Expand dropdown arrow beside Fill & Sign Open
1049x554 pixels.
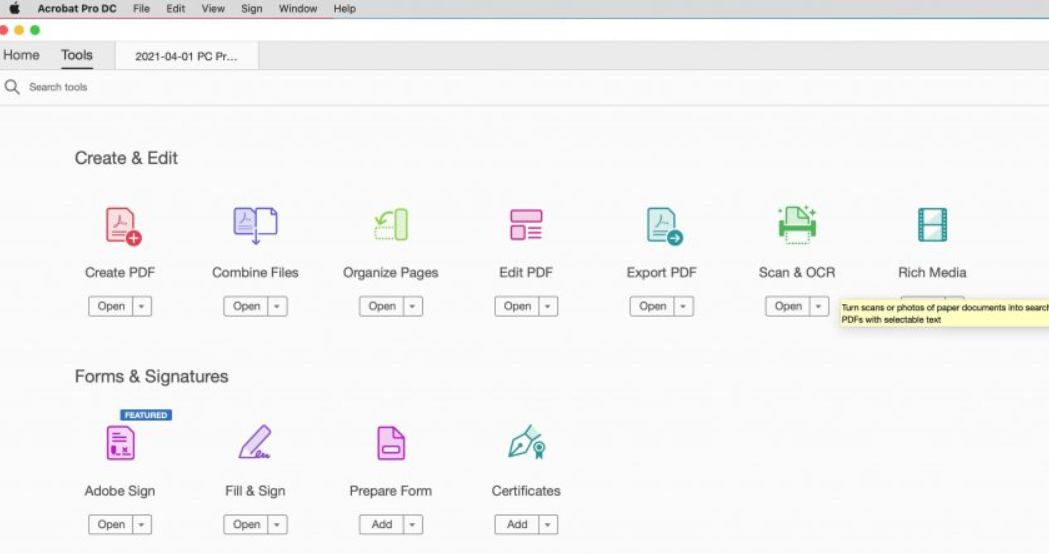[x=277, y=525]
